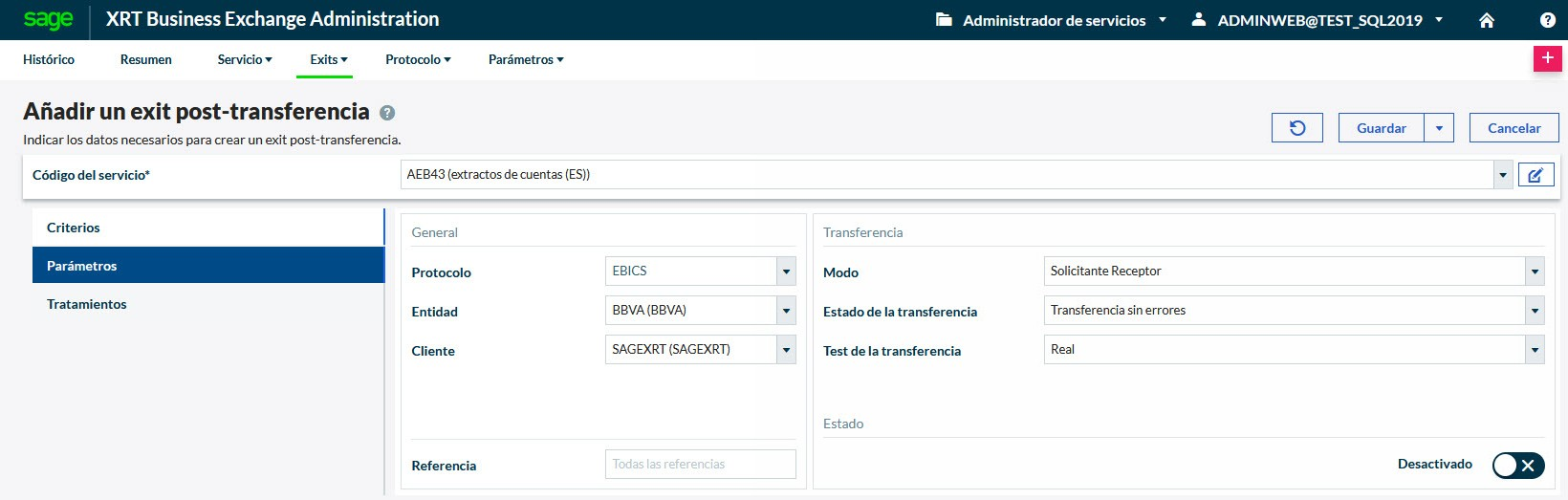Toggle the Desactivado state switch

(x=1517, y=465)
